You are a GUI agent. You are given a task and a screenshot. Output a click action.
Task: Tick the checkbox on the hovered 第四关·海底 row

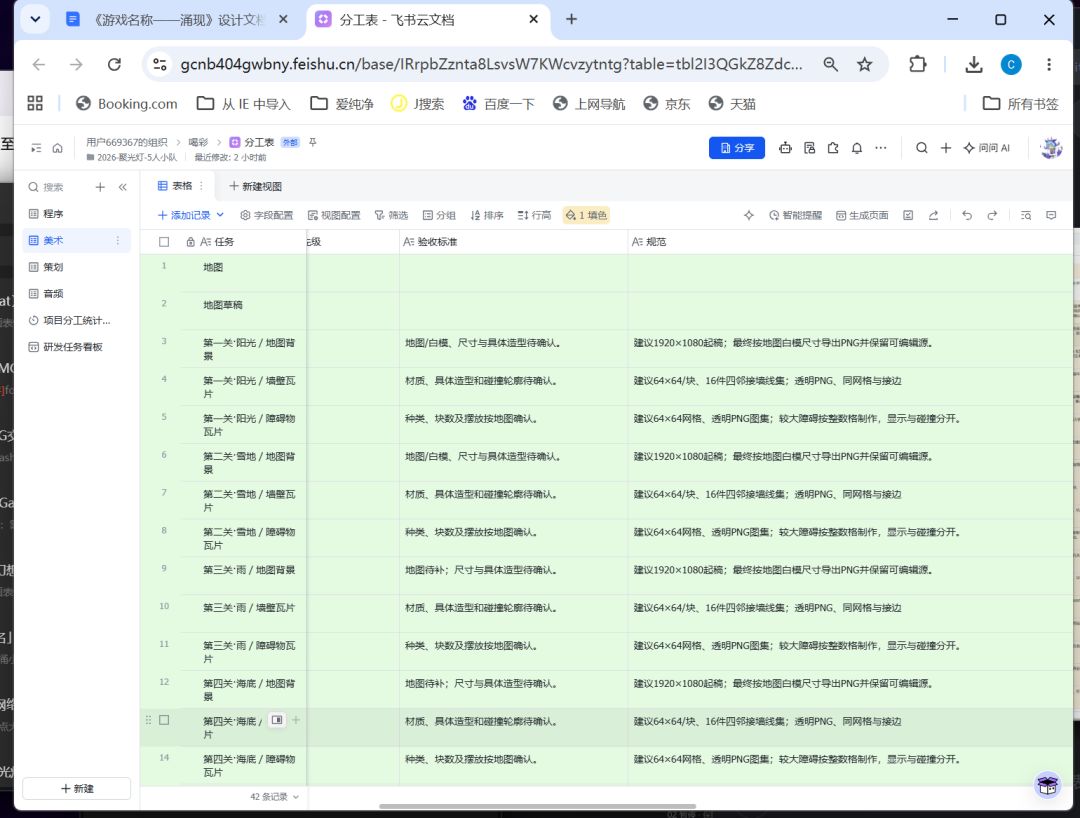164,720
